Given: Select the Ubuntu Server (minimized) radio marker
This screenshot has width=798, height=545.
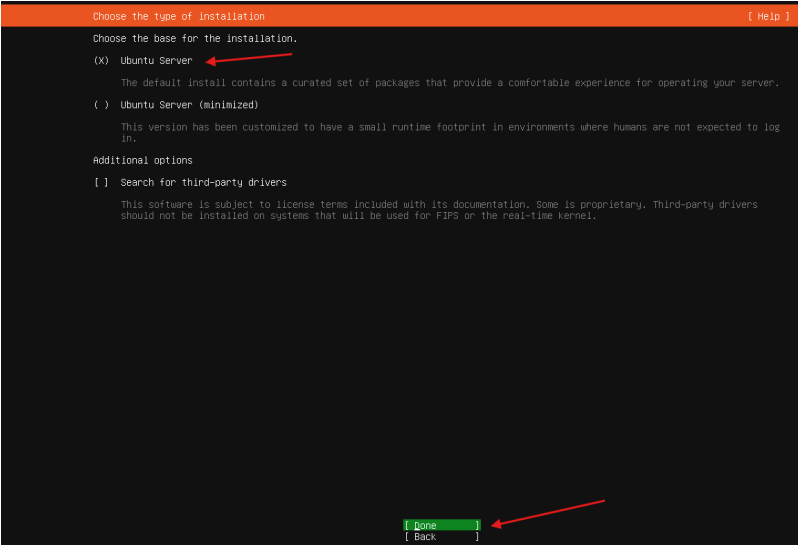Looking at the screenshot, I should point(101,105).
